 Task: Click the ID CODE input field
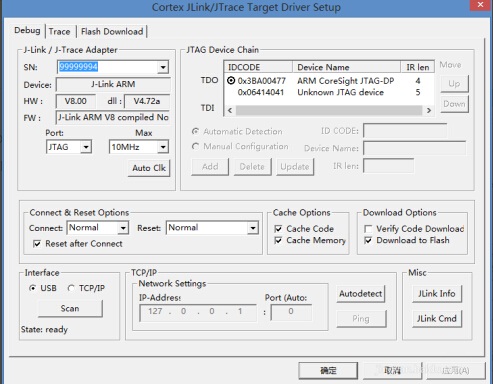tap(405, 131)
